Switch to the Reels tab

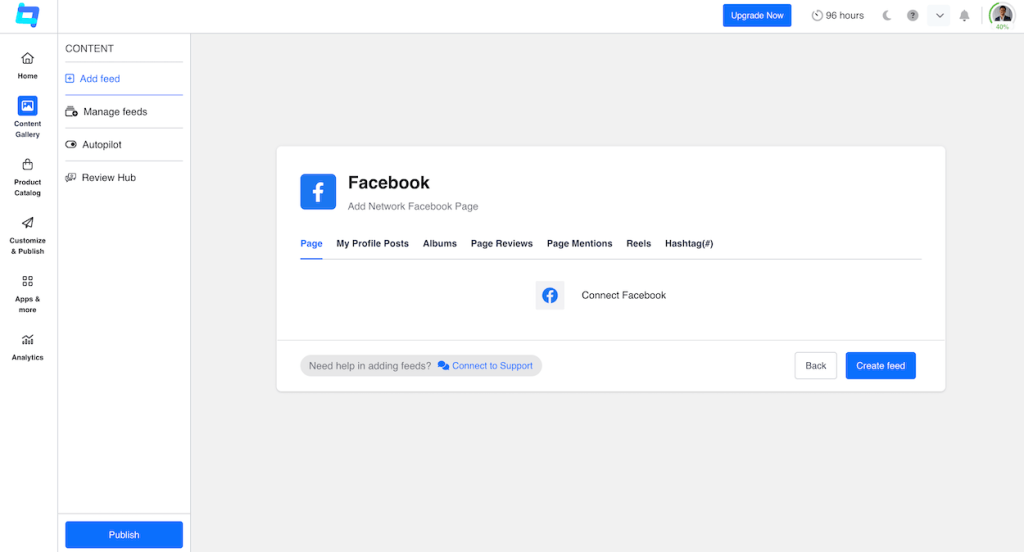pyautogui.click(x=639, y=244)
